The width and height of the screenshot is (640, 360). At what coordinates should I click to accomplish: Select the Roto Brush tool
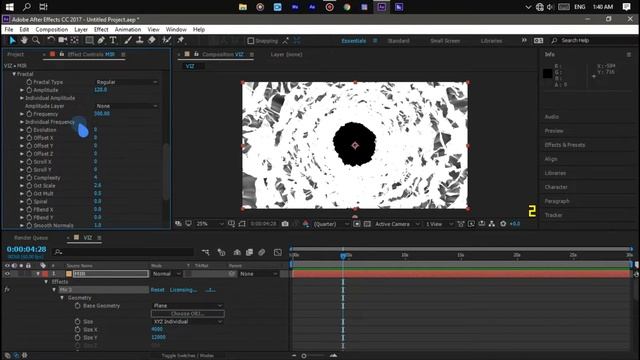[x=167, y=40]
